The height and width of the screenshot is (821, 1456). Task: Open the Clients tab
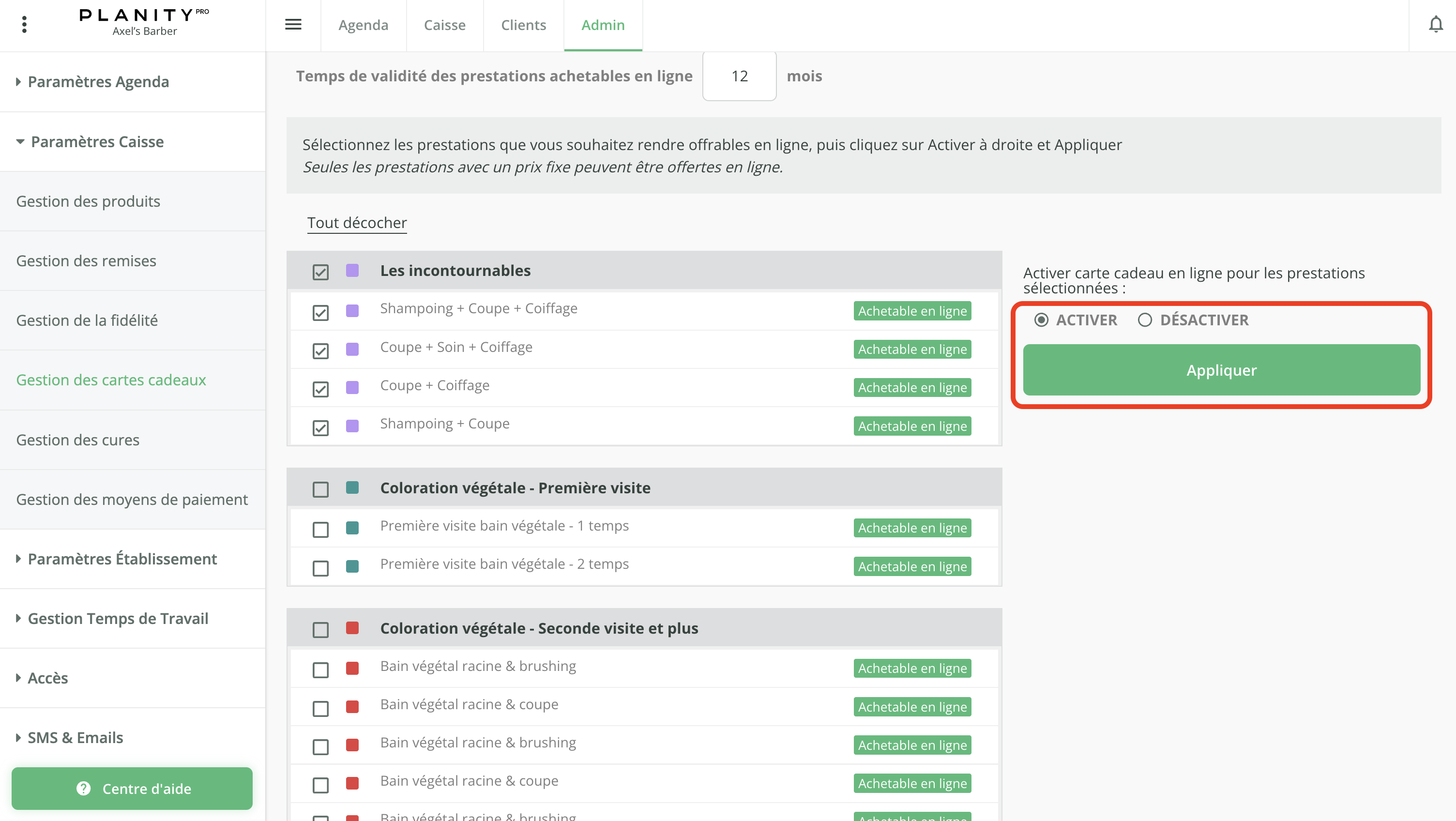pos(523,25)
